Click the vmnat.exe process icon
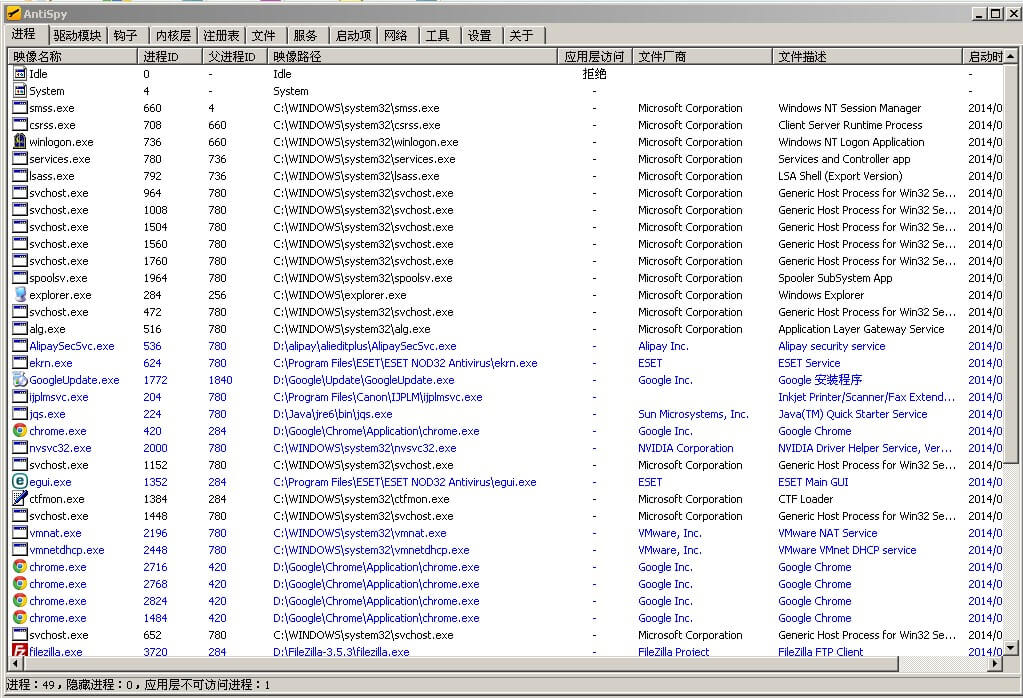1023x698 pixels. click(x=20, y=532)
